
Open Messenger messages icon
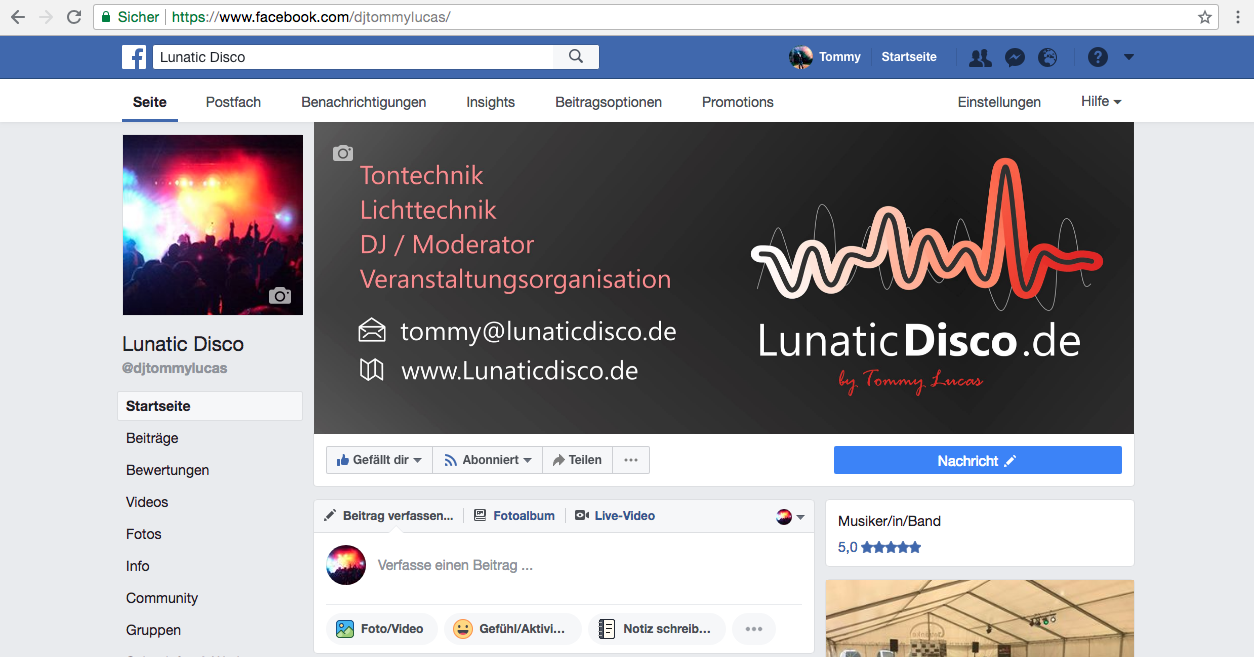coord(1014,57)
